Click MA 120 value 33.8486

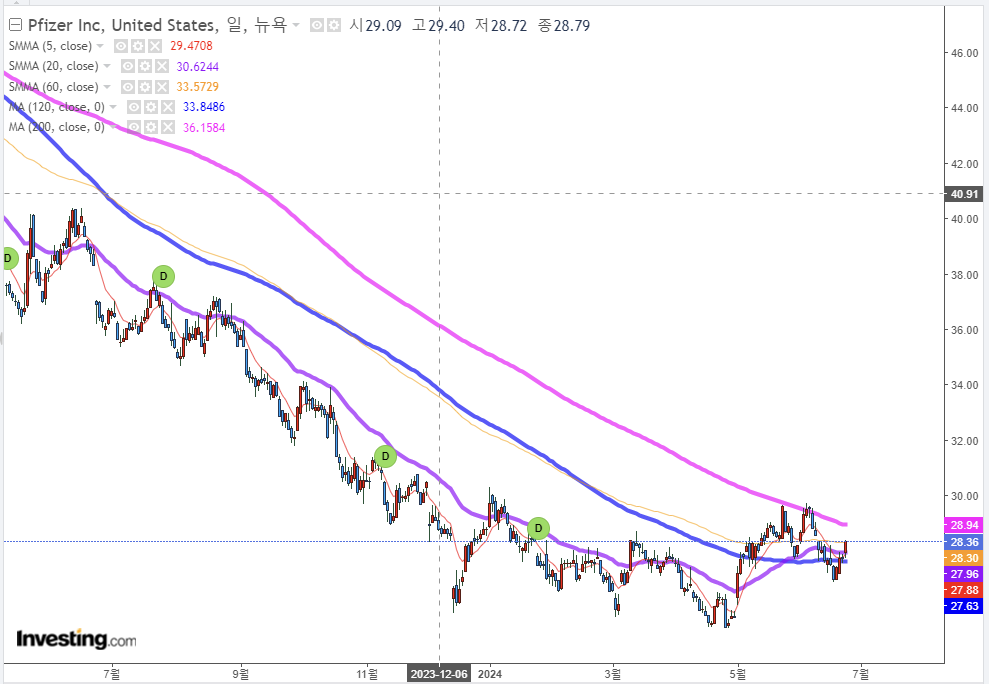204,107
